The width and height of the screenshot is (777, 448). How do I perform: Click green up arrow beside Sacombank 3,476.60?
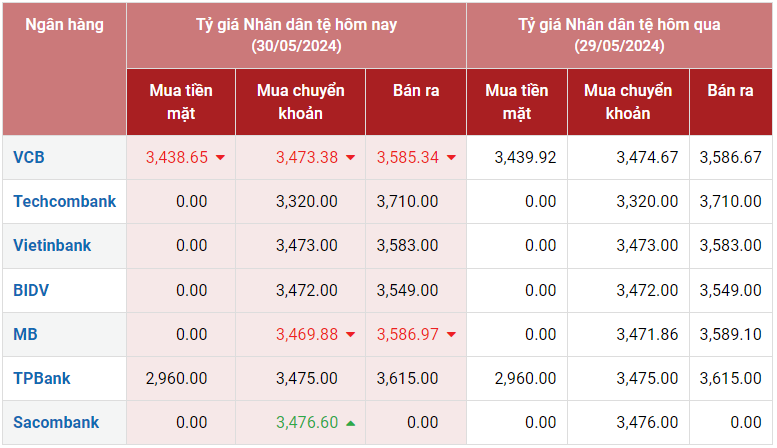pos(351,423)
